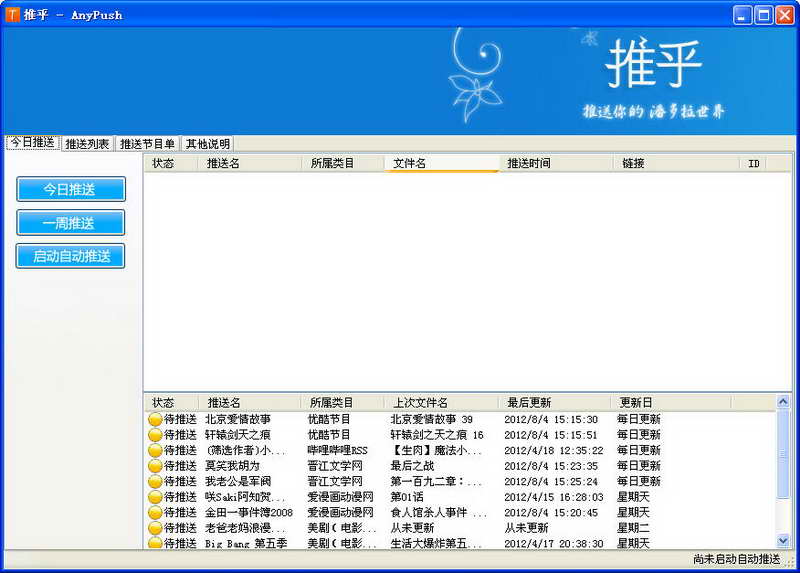Click 星期二 update day cell
Image resolution: width=800 pixels, height=573 pixels.
coord(633,528)
